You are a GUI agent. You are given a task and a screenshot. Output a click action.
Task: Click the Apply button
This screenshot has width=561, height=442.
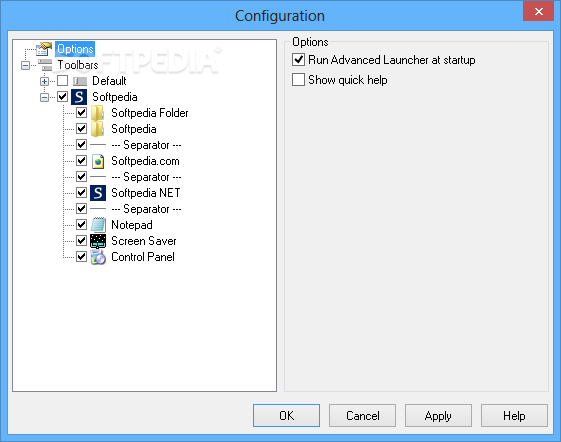(438, 416)
